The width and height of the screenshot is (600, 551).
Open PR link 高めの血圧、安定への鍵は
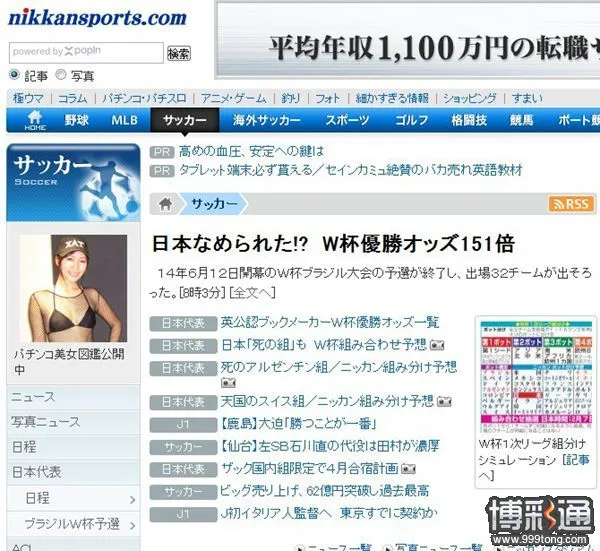point(251,152)
